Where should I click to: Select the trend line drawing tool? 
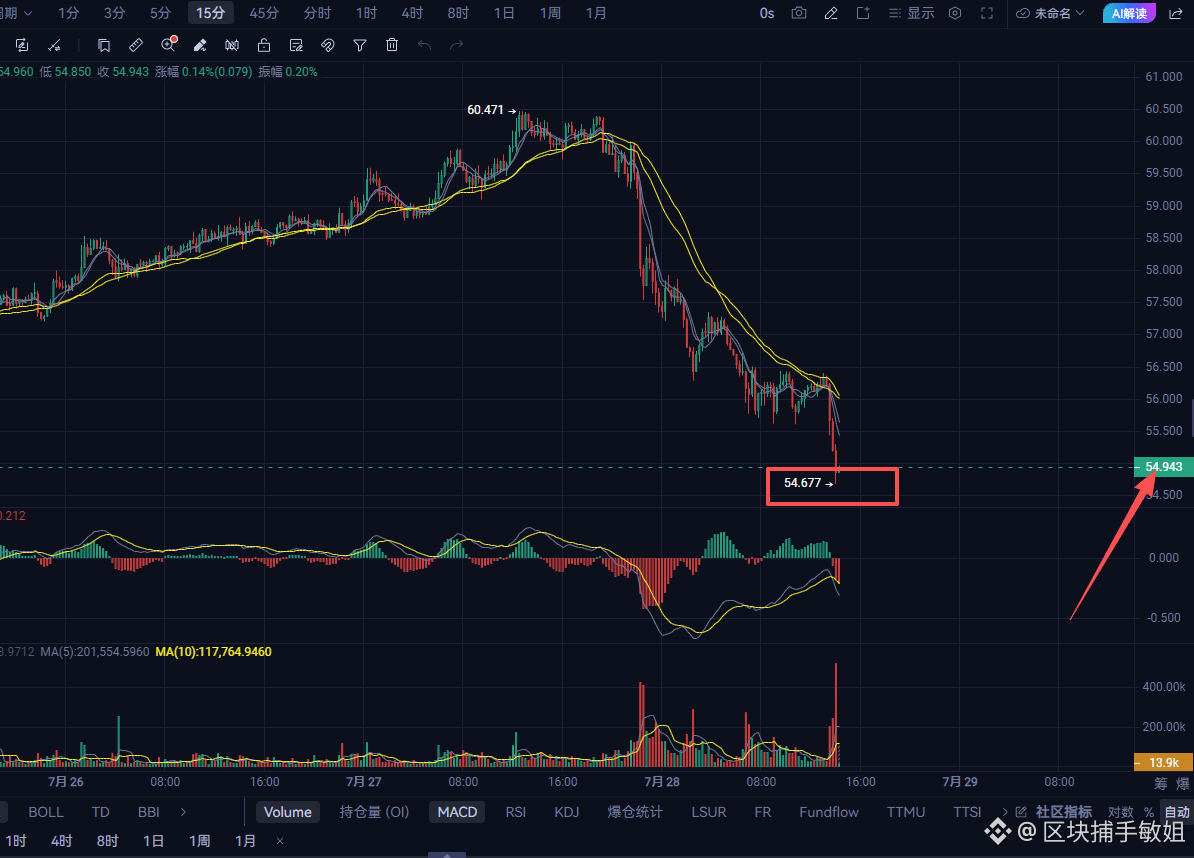tap(54, 46)
